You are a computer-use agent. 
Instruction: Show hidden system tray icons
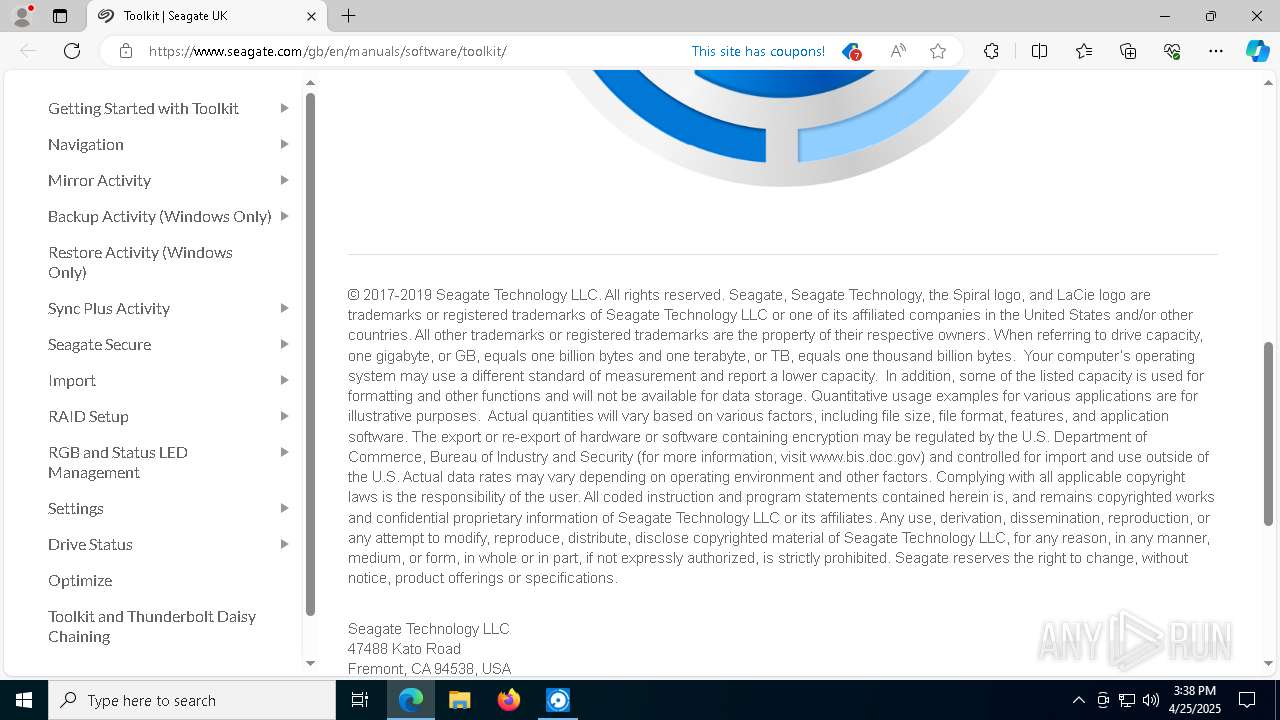(1078, 700)
